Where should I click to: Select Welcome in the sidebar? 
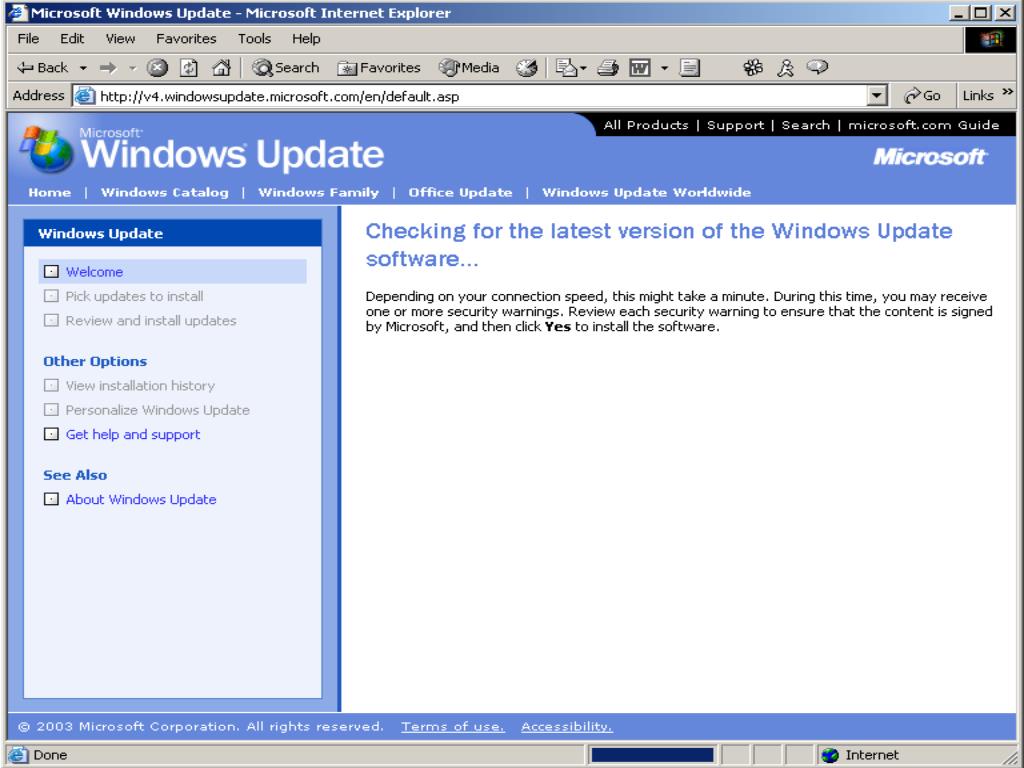pyautogui.click(x=94, y=272)
